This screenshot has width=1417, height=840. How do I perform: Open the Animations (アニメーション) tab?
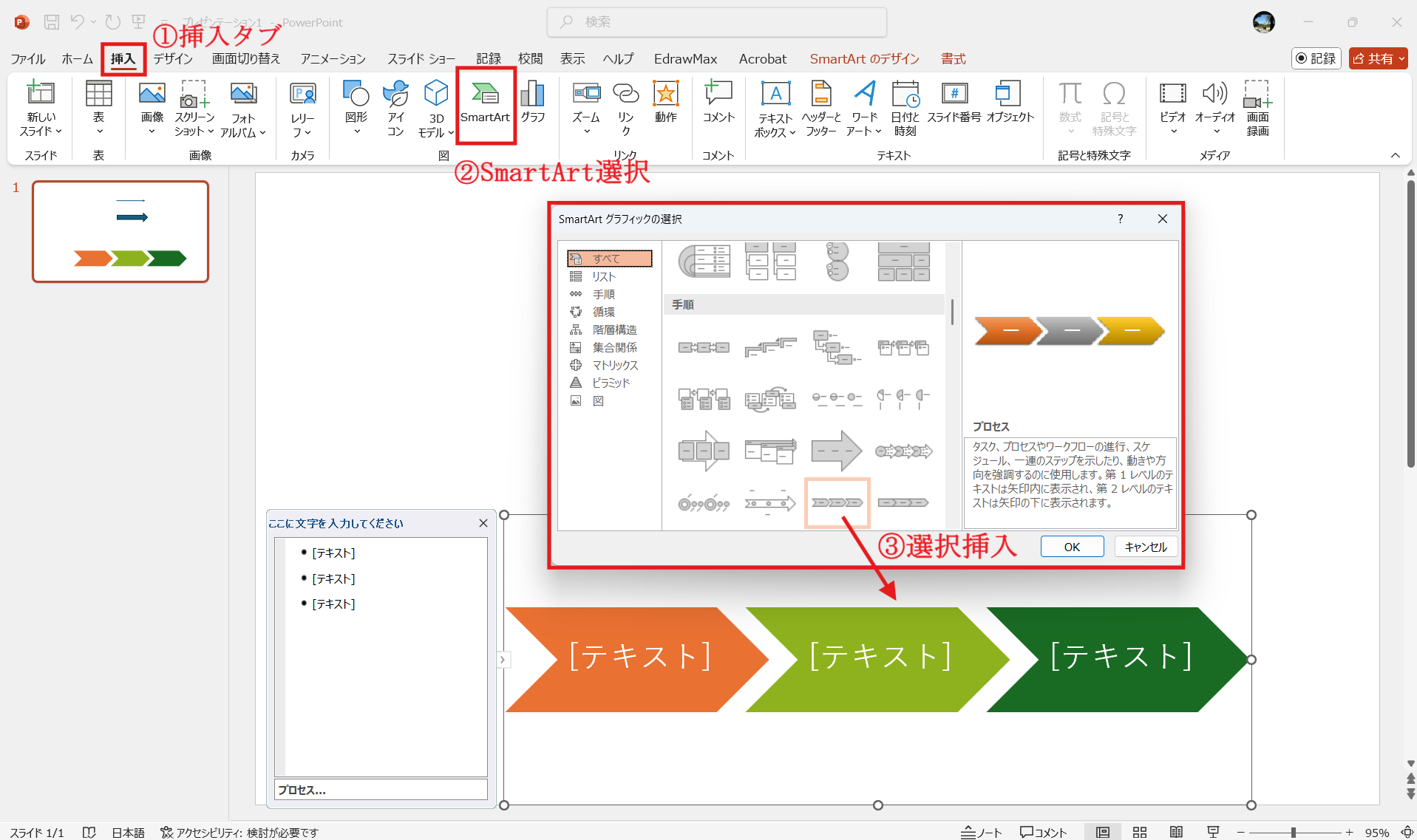click(333, 58)
